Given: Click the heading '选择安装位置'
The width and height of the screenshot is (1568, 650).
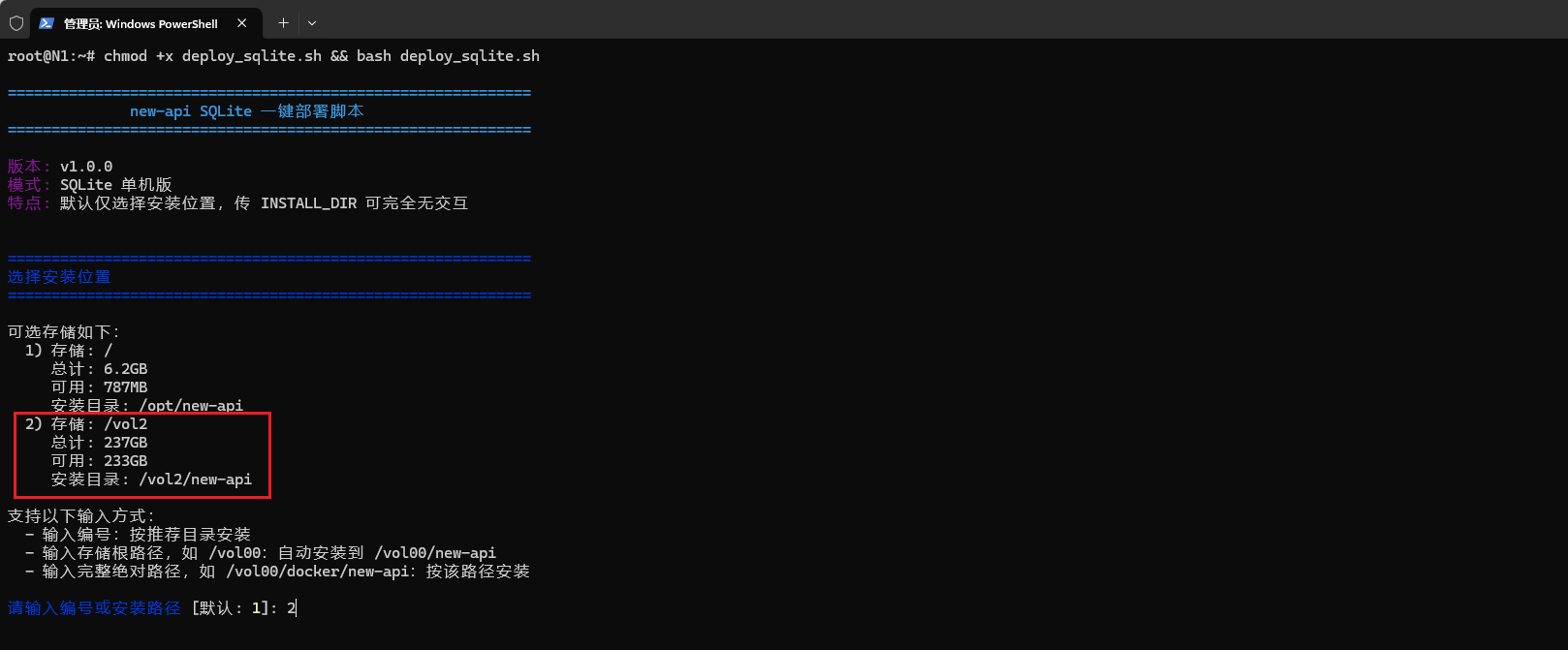Looking at the screenshot, I should [x=58, y=276].
